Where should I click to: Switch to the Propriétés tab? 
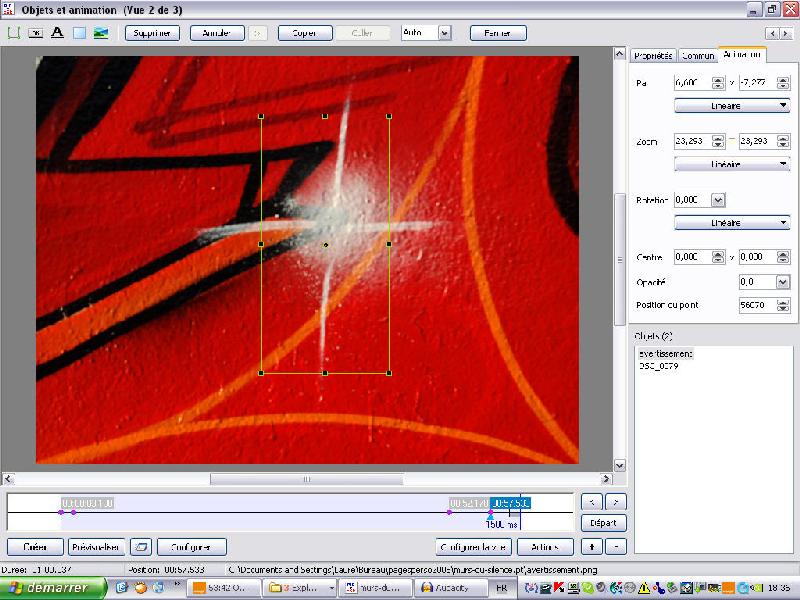pyautogui.click(x=654, y=56)
